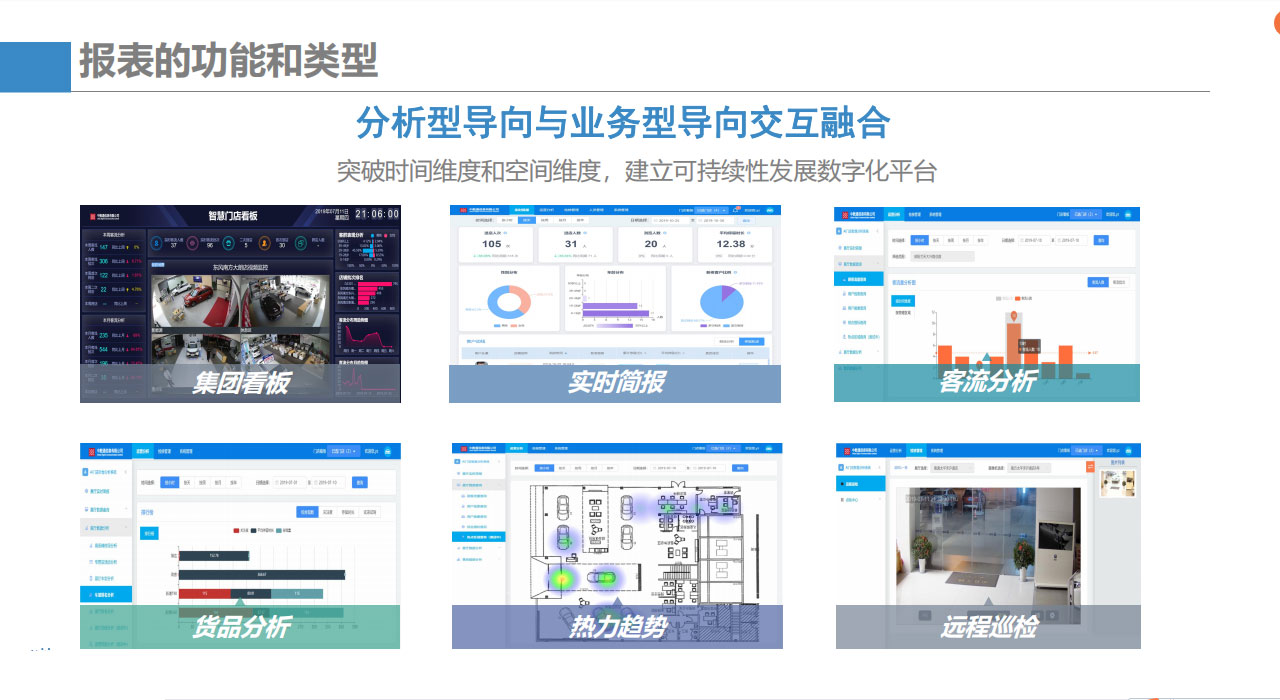This screenshot has width=1280, height=700.
Task: Select the highlighted blue sidebar item in 客流分析
Action: click(x=860, y=279)
